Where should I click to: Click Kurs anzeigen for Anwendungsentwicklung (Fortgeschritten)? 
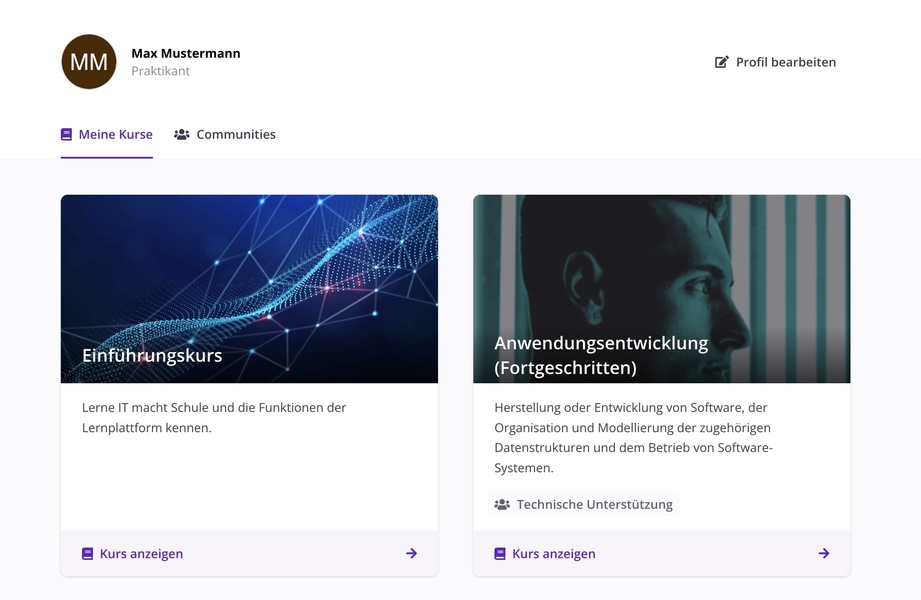click(554, 553)
